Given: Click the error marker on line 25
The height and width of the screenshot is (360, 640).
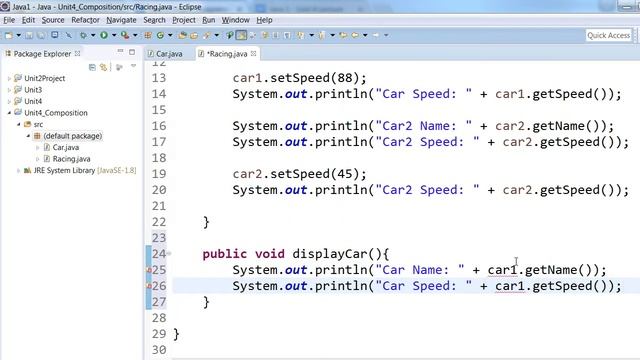Looking at the screenshot, I should coord(149,270).
